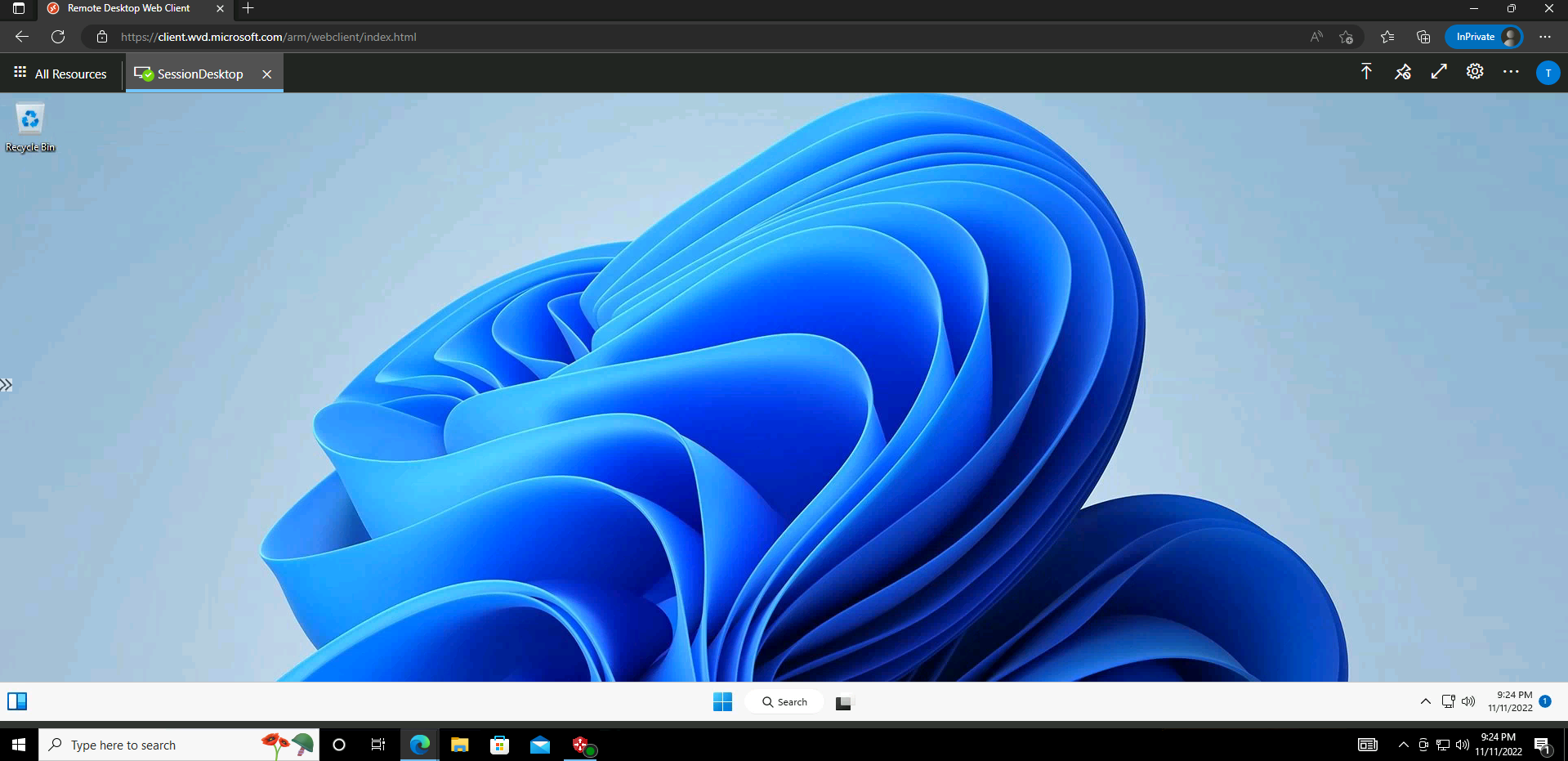Open the web client More options ellipsis
1568x761 pixels.
[1511, 72]
